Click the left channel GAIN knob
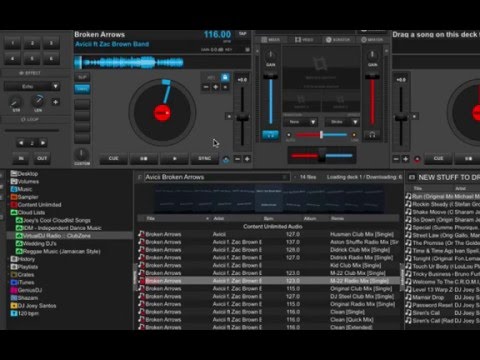This screenshot has width=480, height=360. (270, 55)
